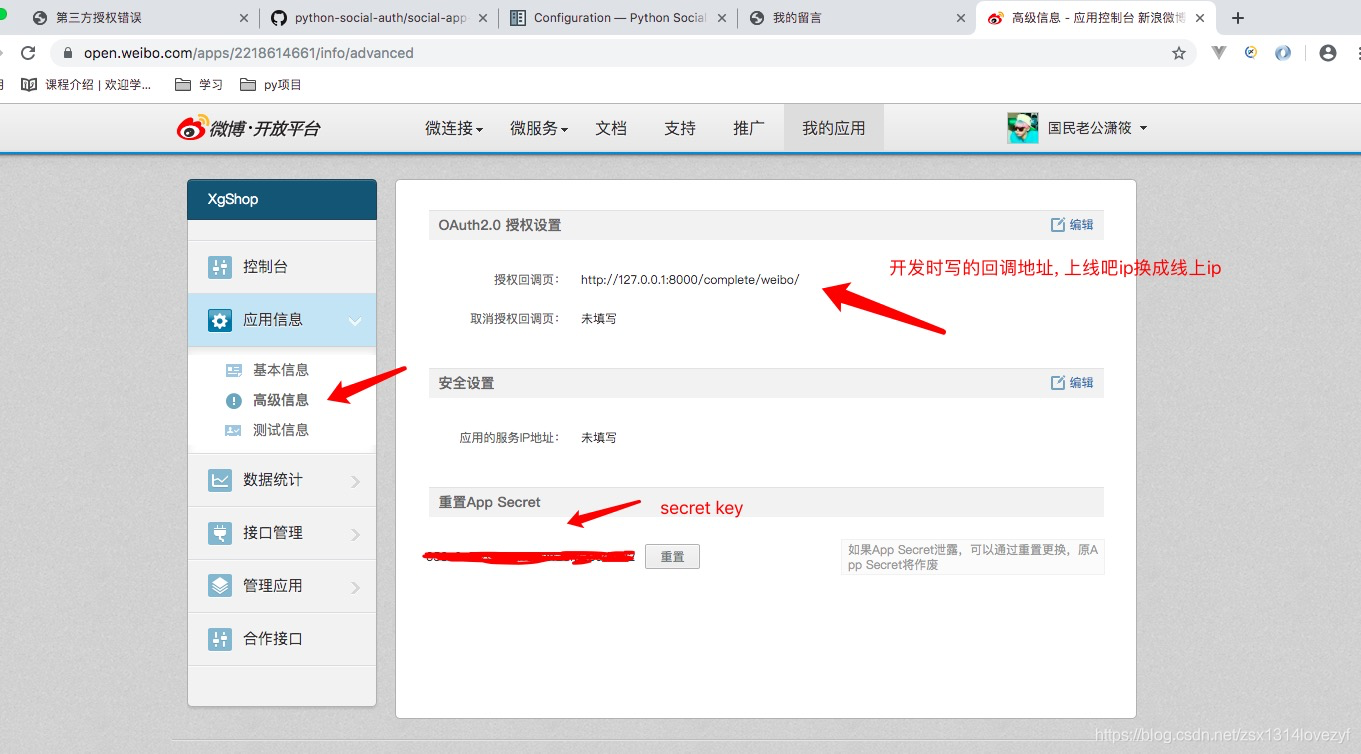Select 高级信息 in the sidebar
This screenshot has height=754, width=1361.
coord(281,400)
